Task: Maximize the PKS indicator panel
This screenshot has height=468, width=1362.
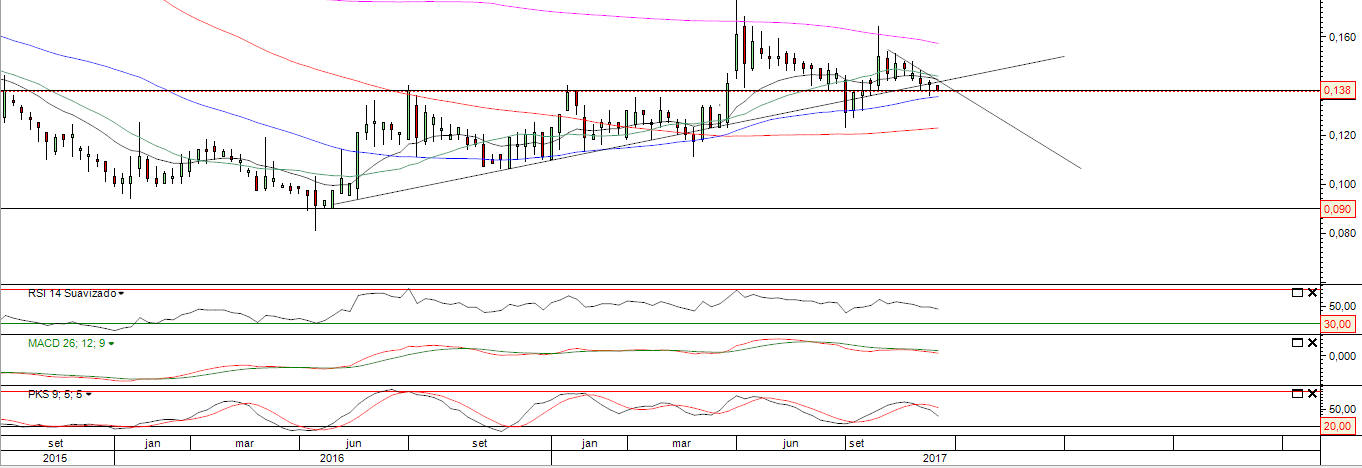Action: (x=1297, y=394)
